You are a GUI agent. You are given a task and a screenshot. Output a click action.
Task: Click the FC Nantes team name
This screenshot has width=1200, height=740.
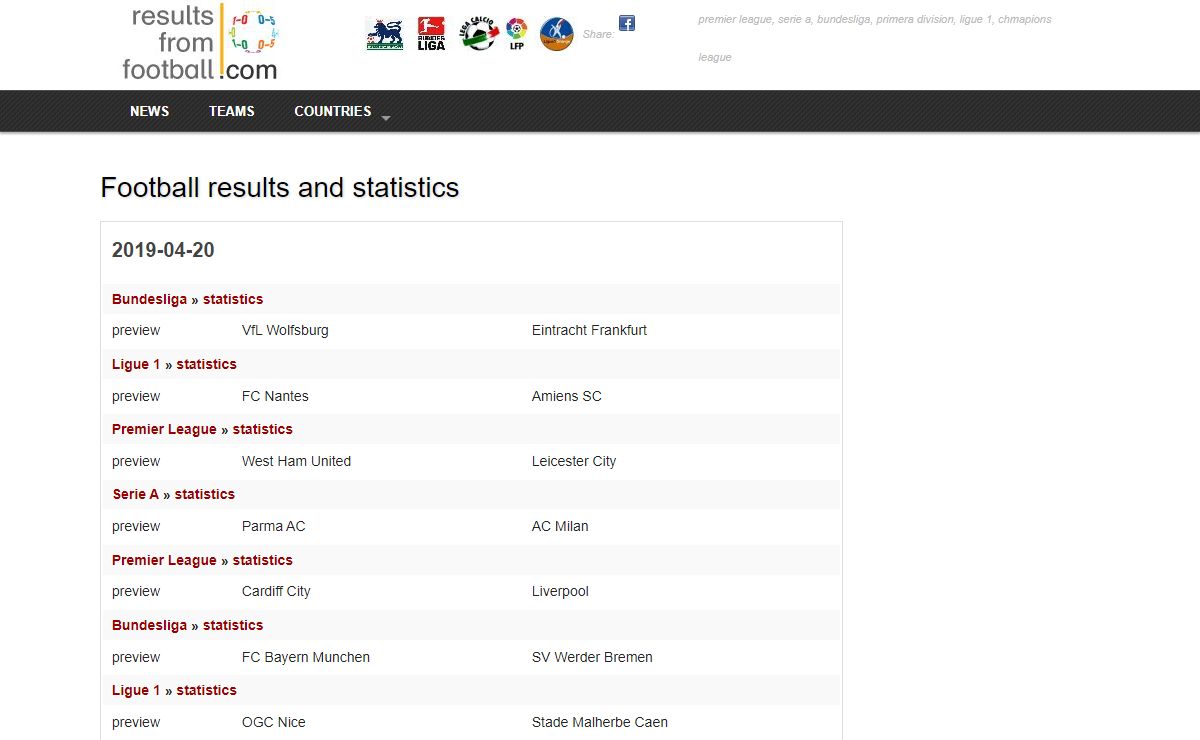(275, 396)
